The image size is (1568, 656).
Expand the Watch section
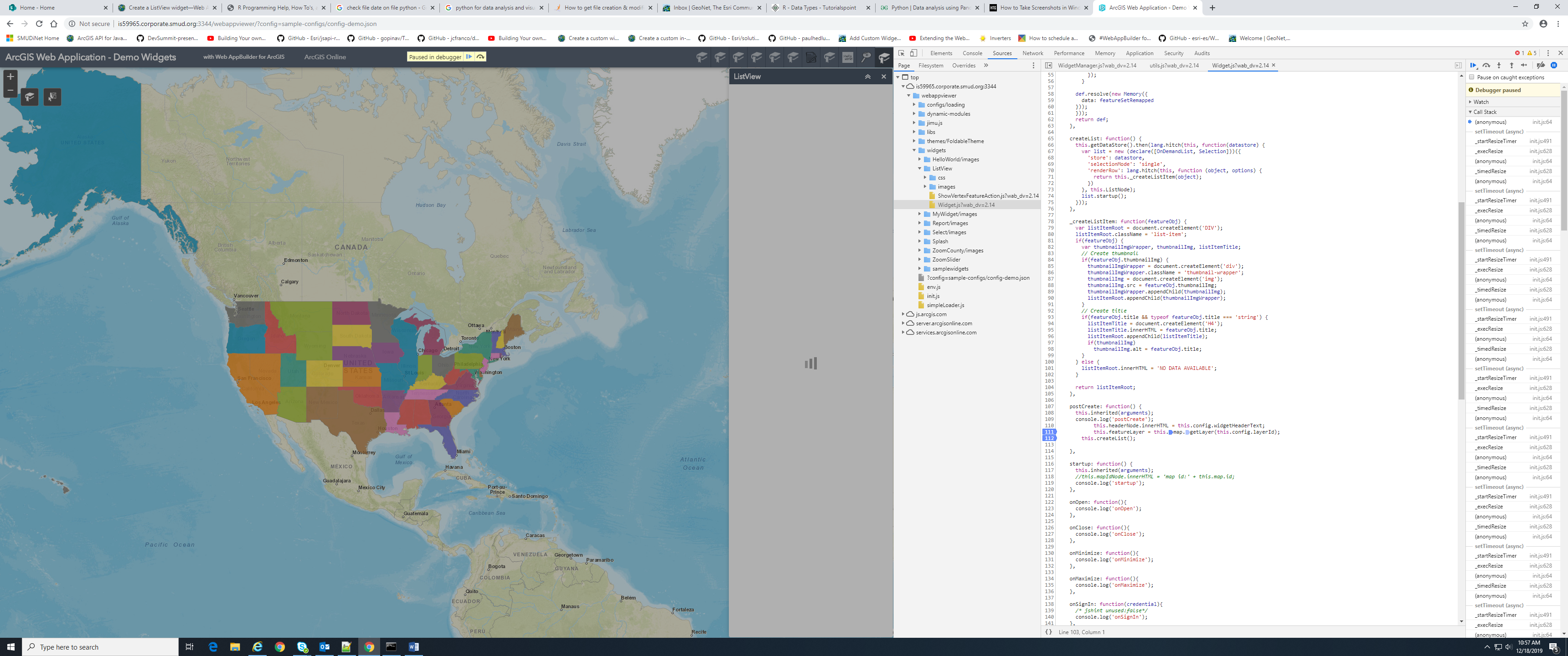(x=1480, y=102)
